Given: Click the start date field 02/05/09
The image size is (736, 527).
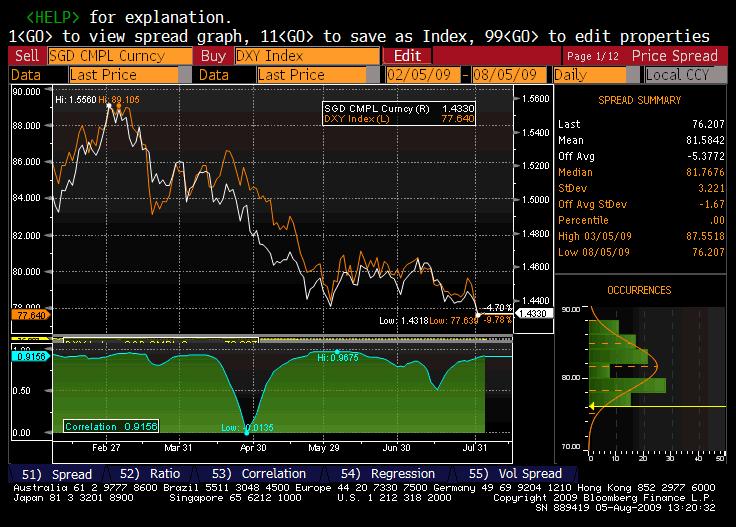Looking at the screenshot, I should pyautogui.click(x=422, y=75).
